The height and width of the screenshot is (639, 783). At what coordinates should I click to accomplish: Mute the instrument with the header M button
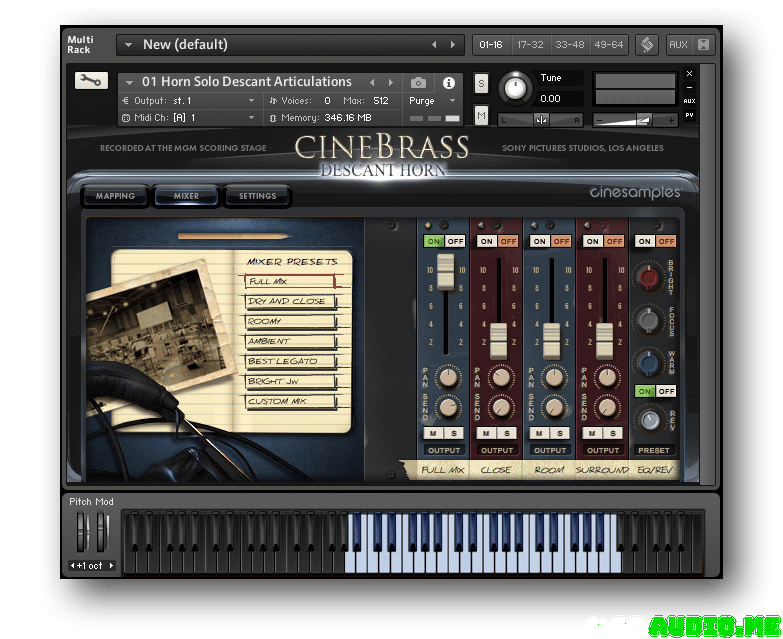click(481, 115)
